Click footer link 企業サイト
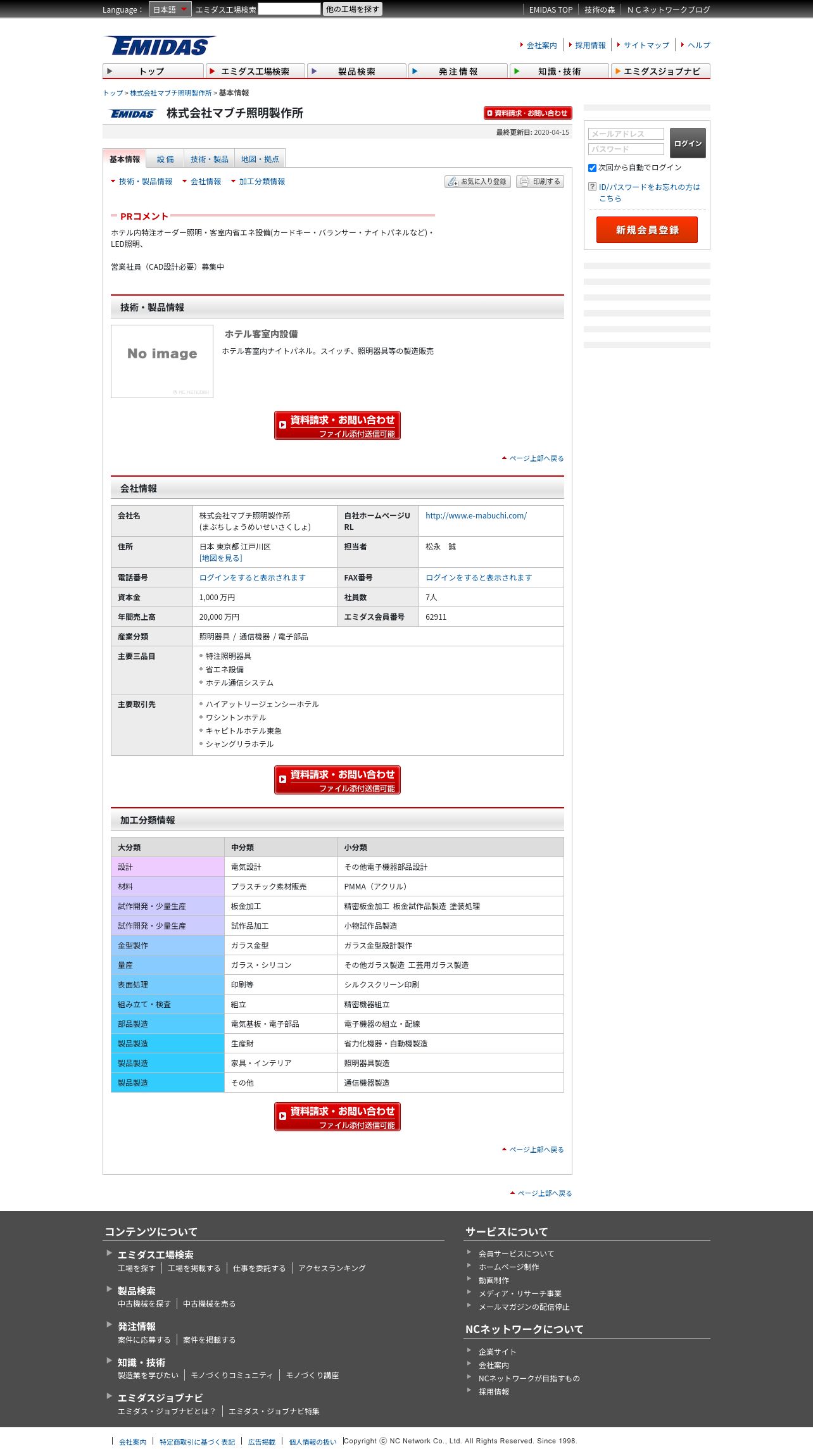The width and height of the screenshot is (813, 1456). pos(497,1352)
